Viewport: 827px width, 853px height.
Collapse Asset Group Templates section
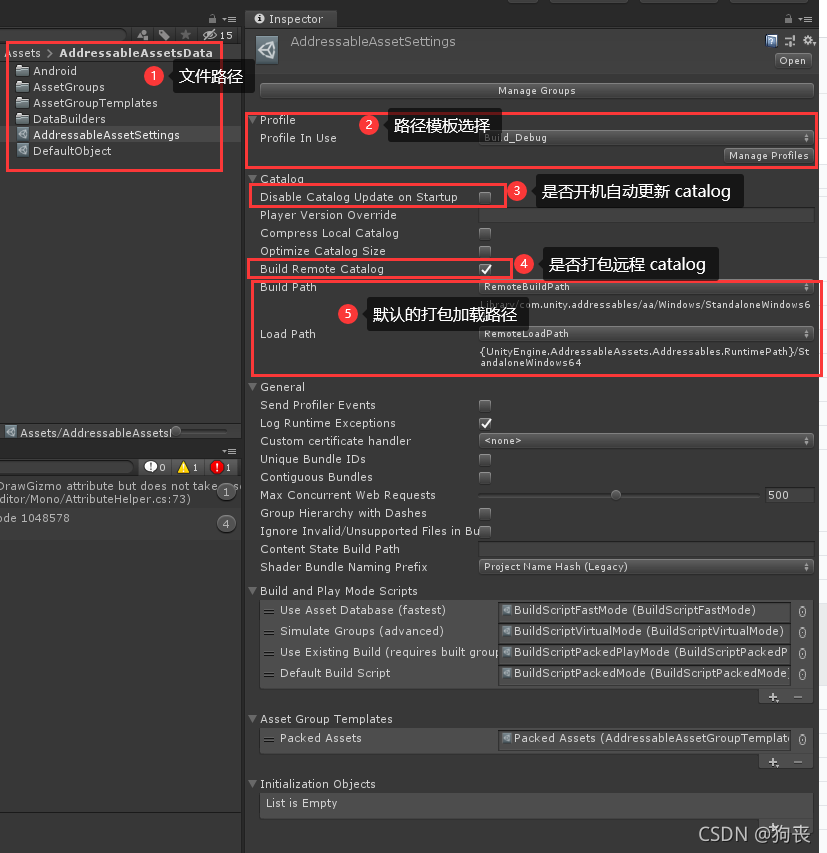[253, 719]
